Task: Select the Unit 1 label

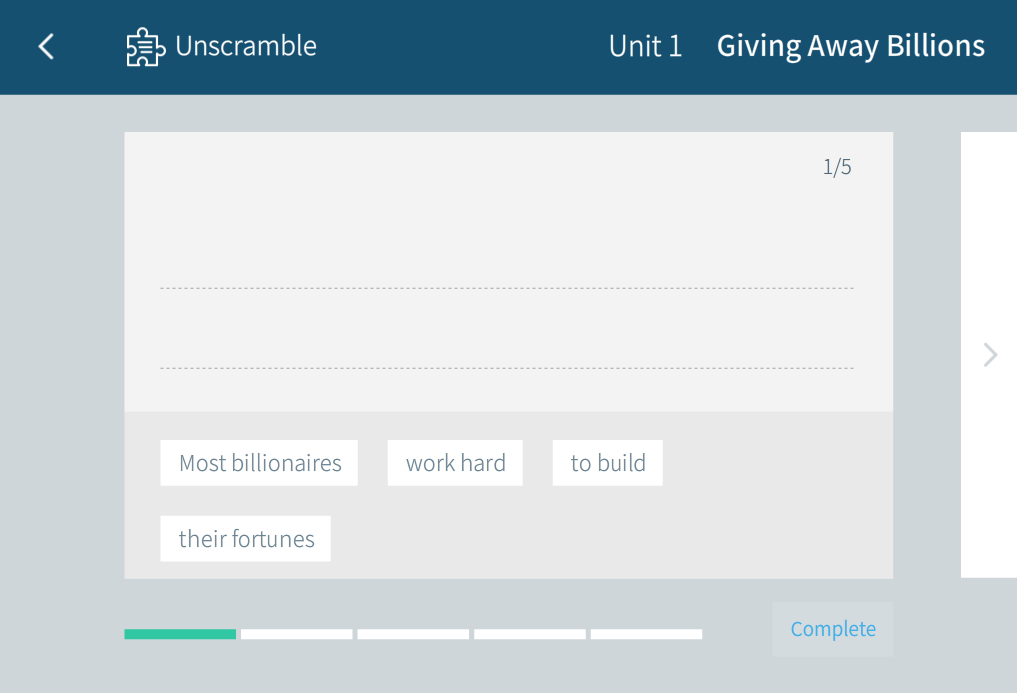Action: [x=645, y=46]
